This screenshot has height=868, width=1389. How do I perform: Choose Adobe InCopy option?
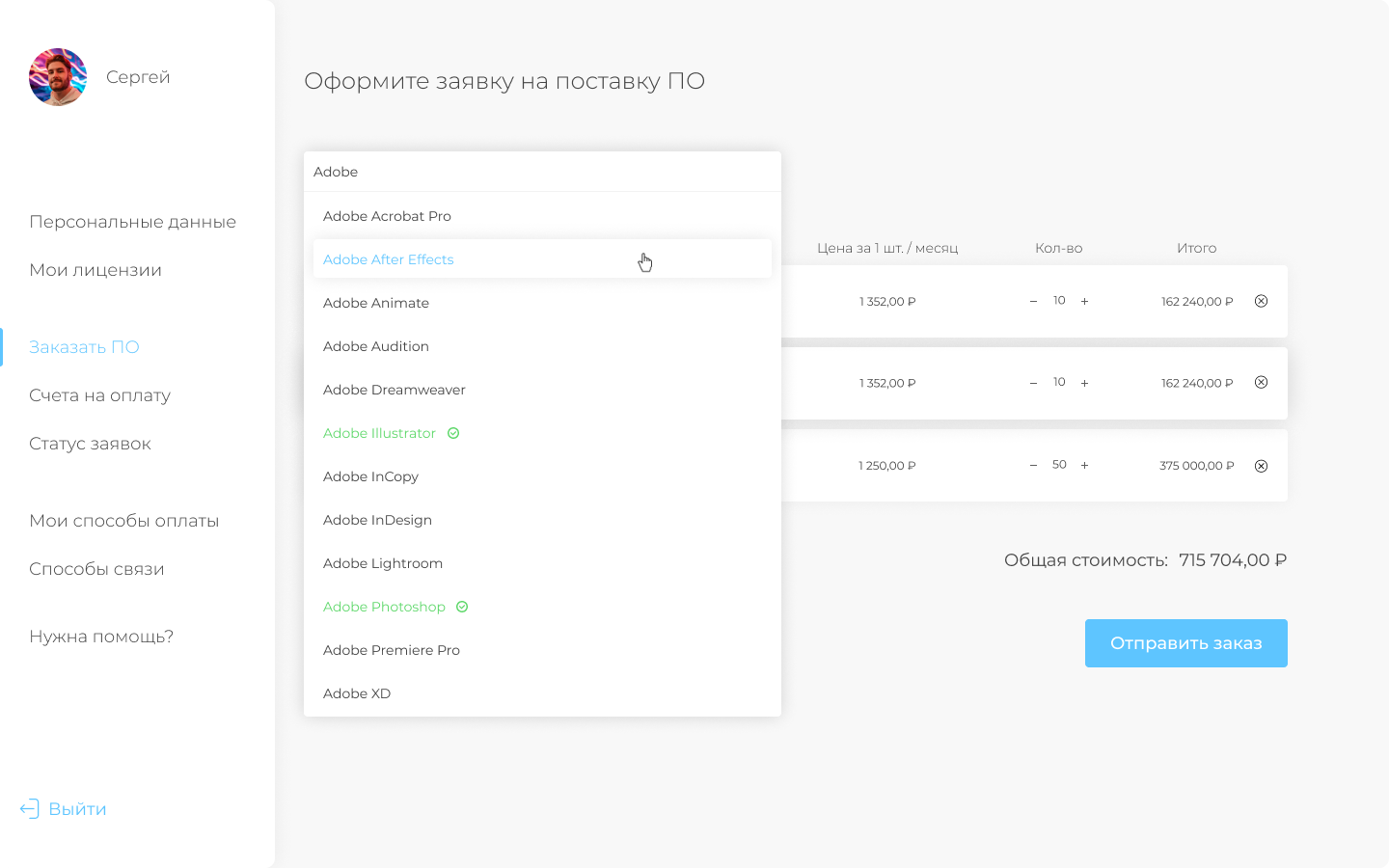(x=542, y=476)
